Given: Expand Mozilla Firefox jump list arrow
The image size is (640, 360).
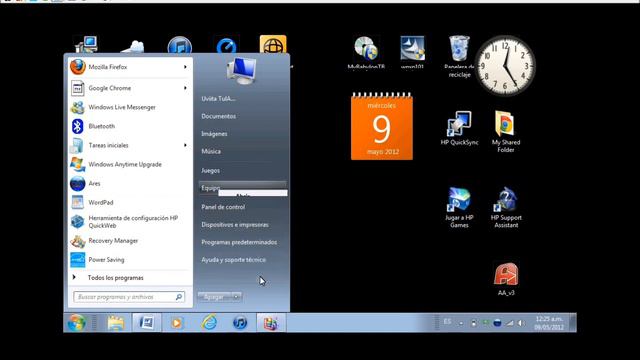Looking at the screenshot, I should 185,67.
